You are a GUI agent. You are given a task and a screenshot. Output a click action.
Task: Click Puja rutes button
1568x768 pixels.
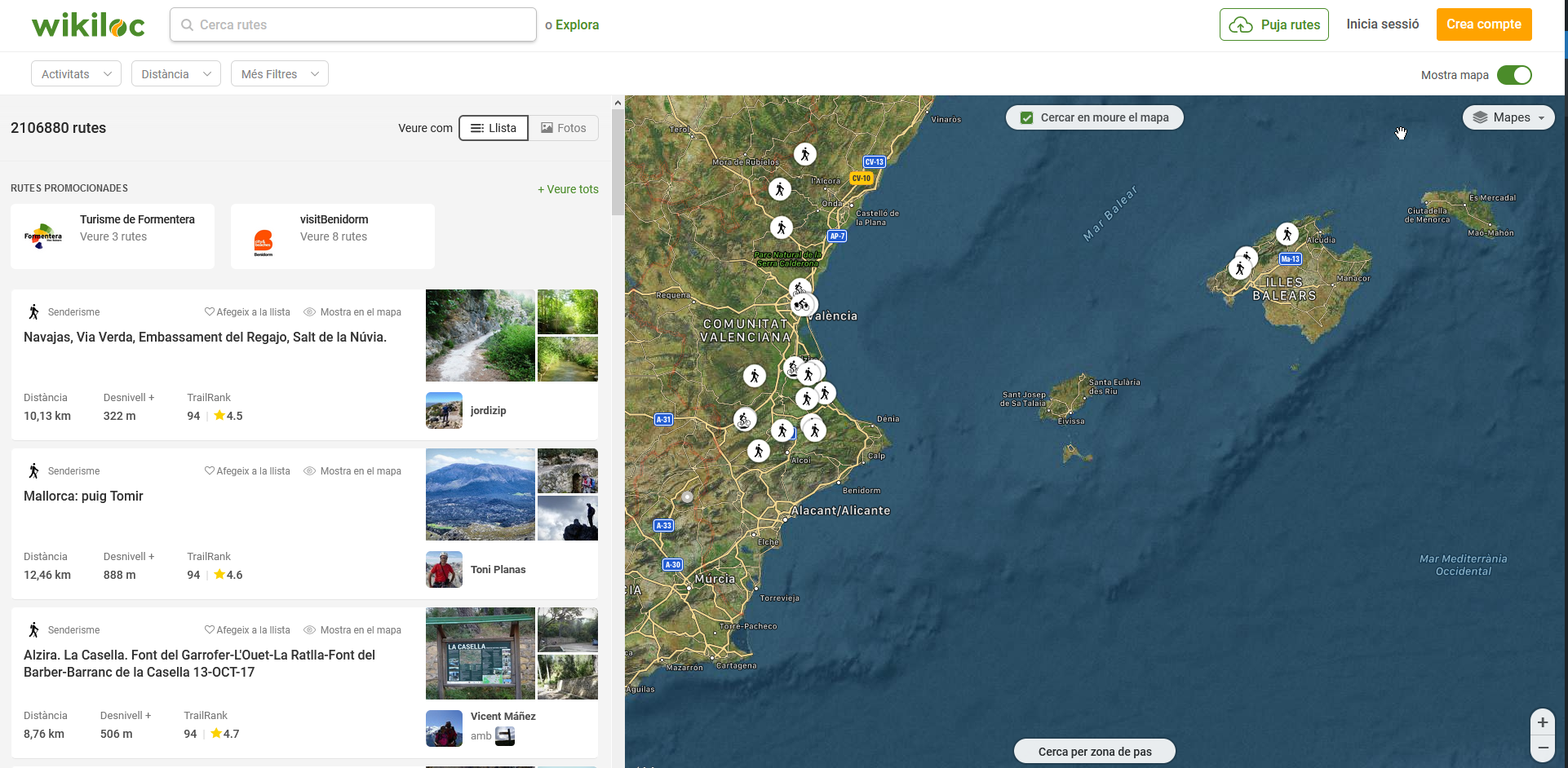tap(1274, 24)
